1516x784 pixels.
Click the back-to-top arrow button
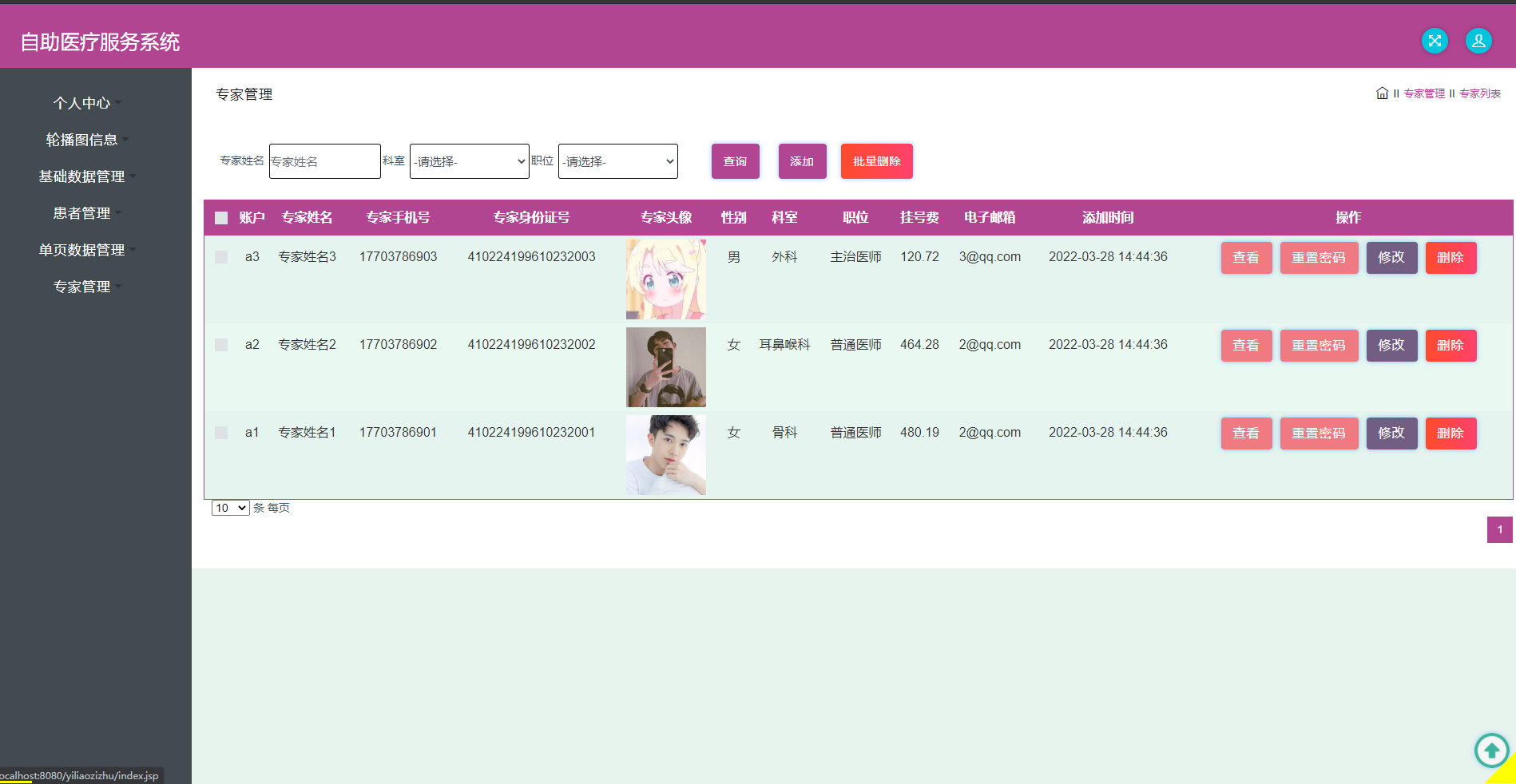(1491, 750)
